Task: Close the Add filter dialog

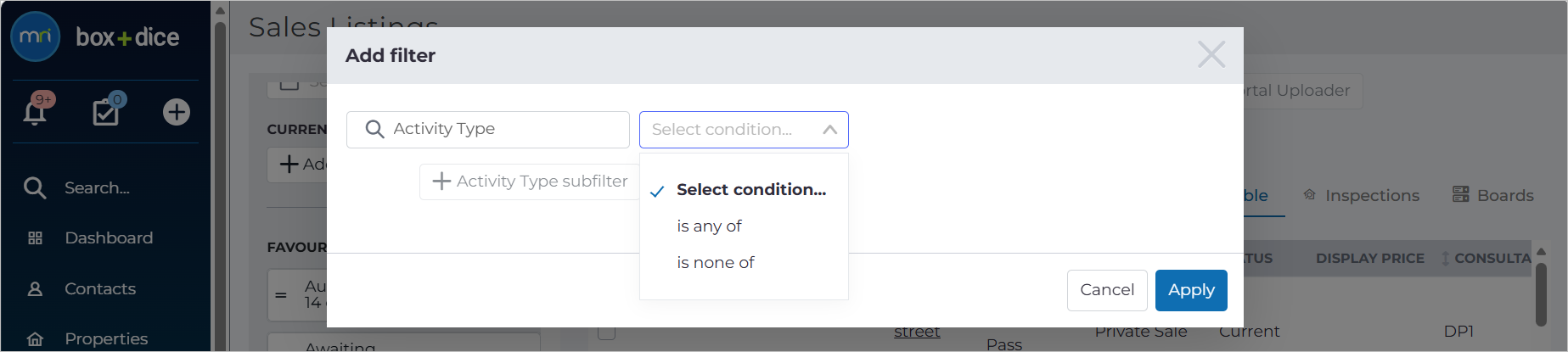Action: (x=1211, y=54)
